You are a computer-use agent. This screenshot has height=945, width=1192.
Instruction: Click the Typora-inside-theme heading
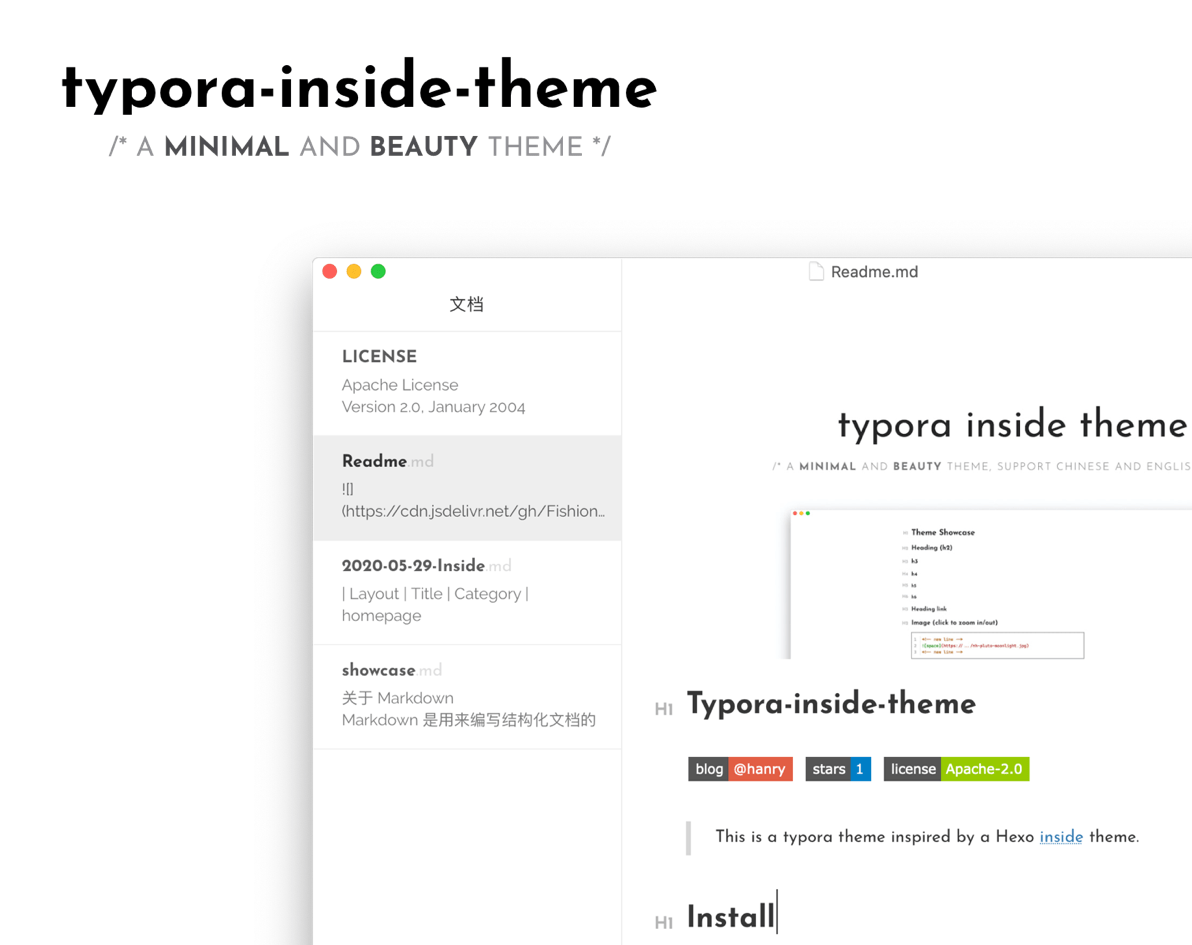click(x=831, y=703)
